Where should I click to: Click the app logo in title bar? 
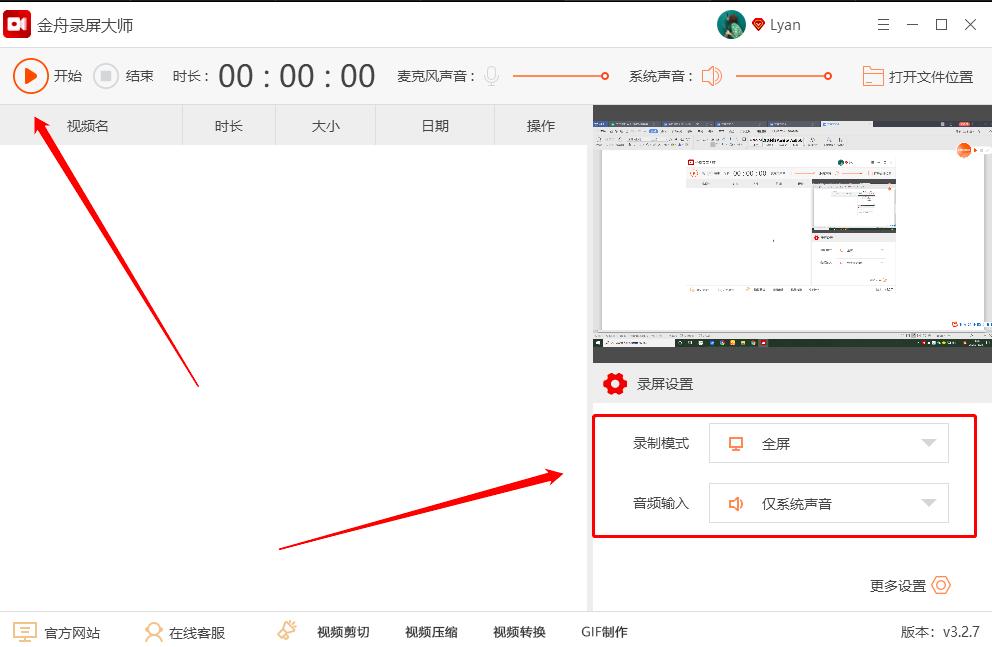pos(17,24)
